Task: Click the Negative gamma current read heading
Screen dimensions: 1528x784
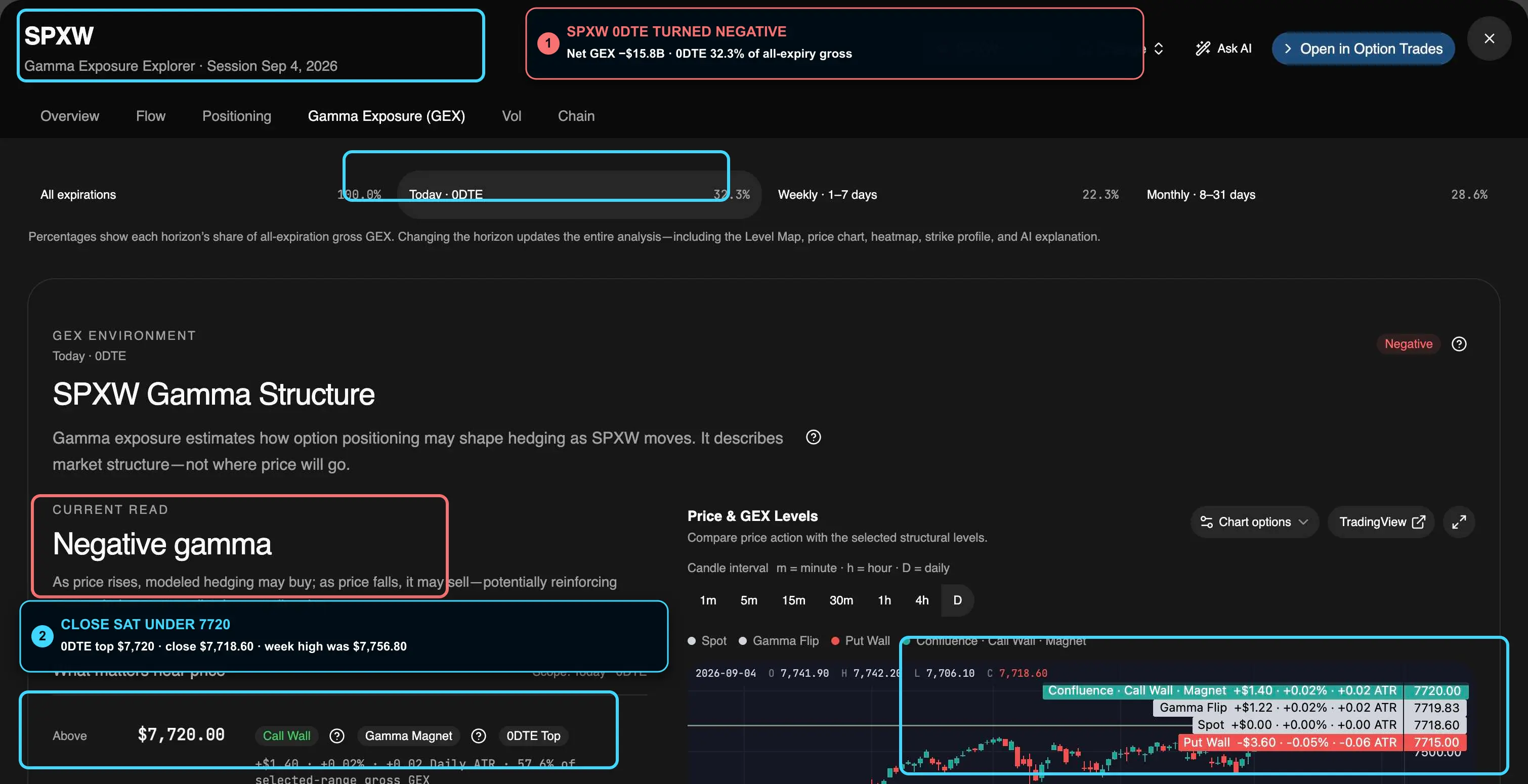Action: point(162,544)
